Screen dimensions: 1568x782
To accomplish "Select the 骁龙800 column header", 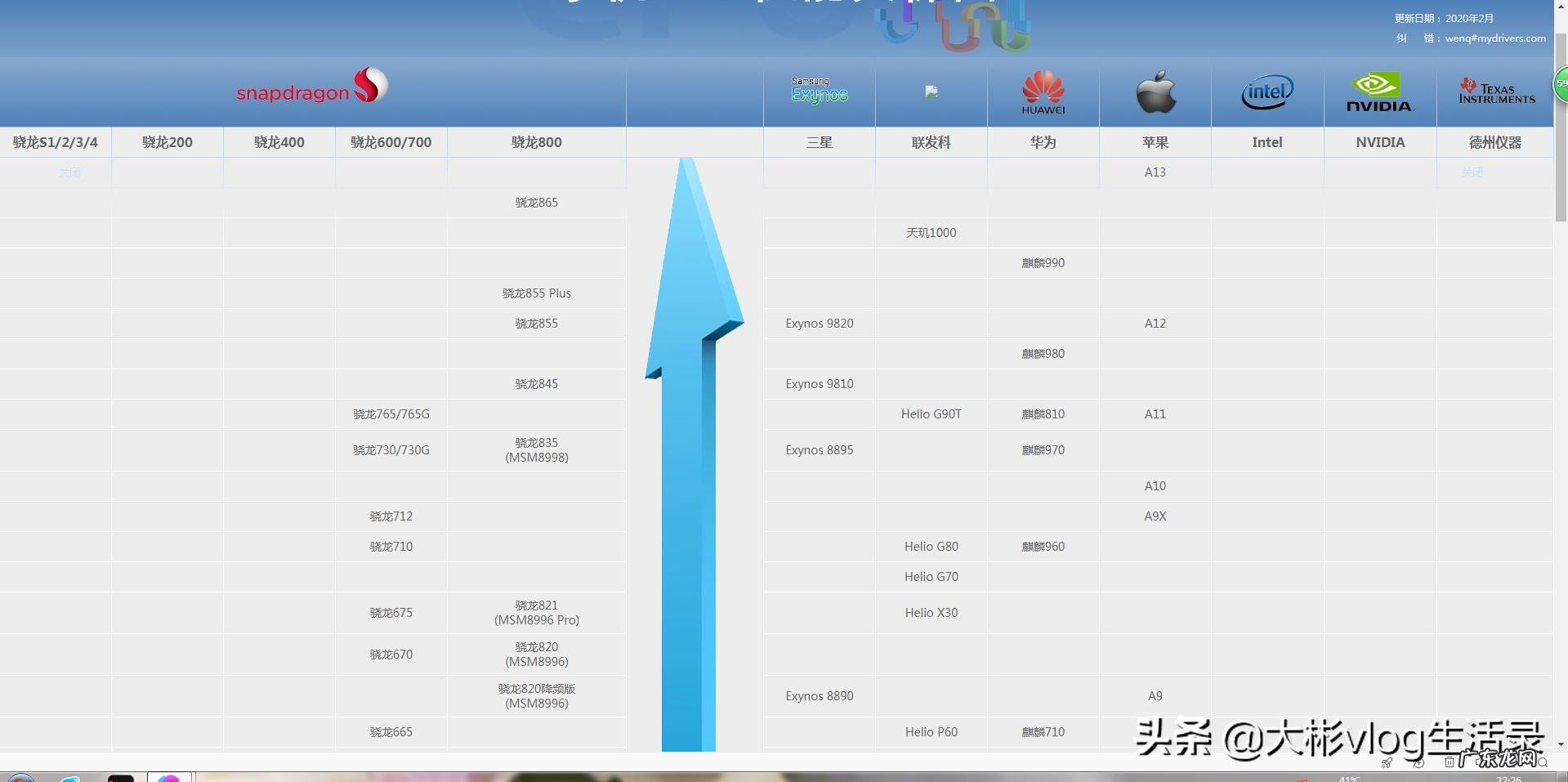I will point(536,142).
